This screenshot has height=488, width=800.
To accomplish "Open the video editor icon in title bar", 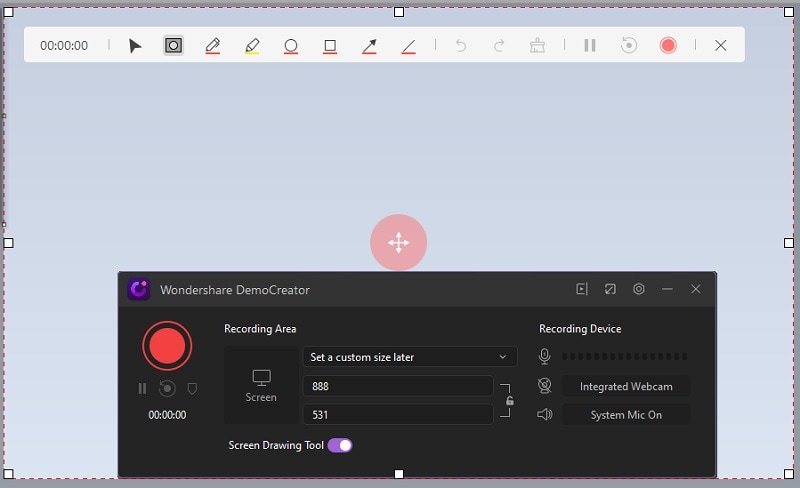I will tap(582, 289).
